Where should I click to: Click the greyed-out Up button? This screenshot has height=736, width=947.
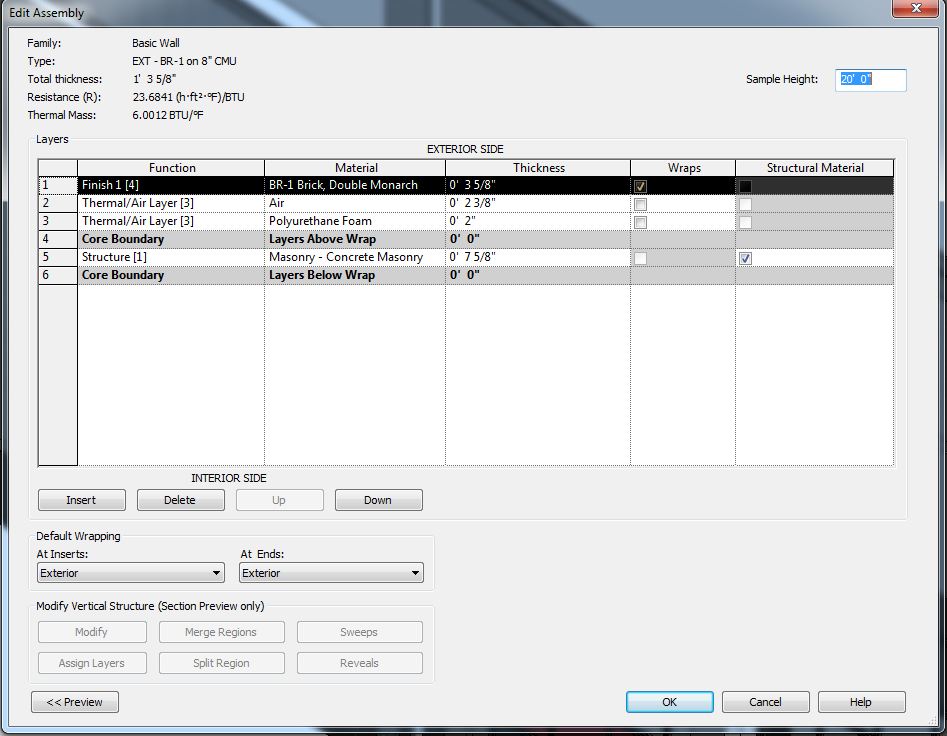tap(280, 500)
